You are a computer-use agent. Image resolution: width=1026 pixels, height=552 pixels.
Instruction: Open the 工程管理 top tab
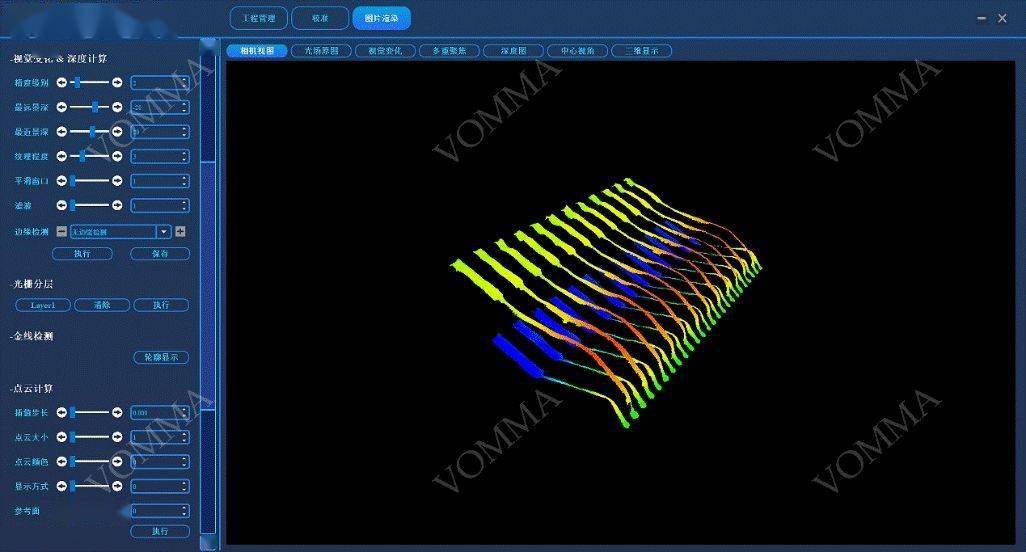(259, 18)
